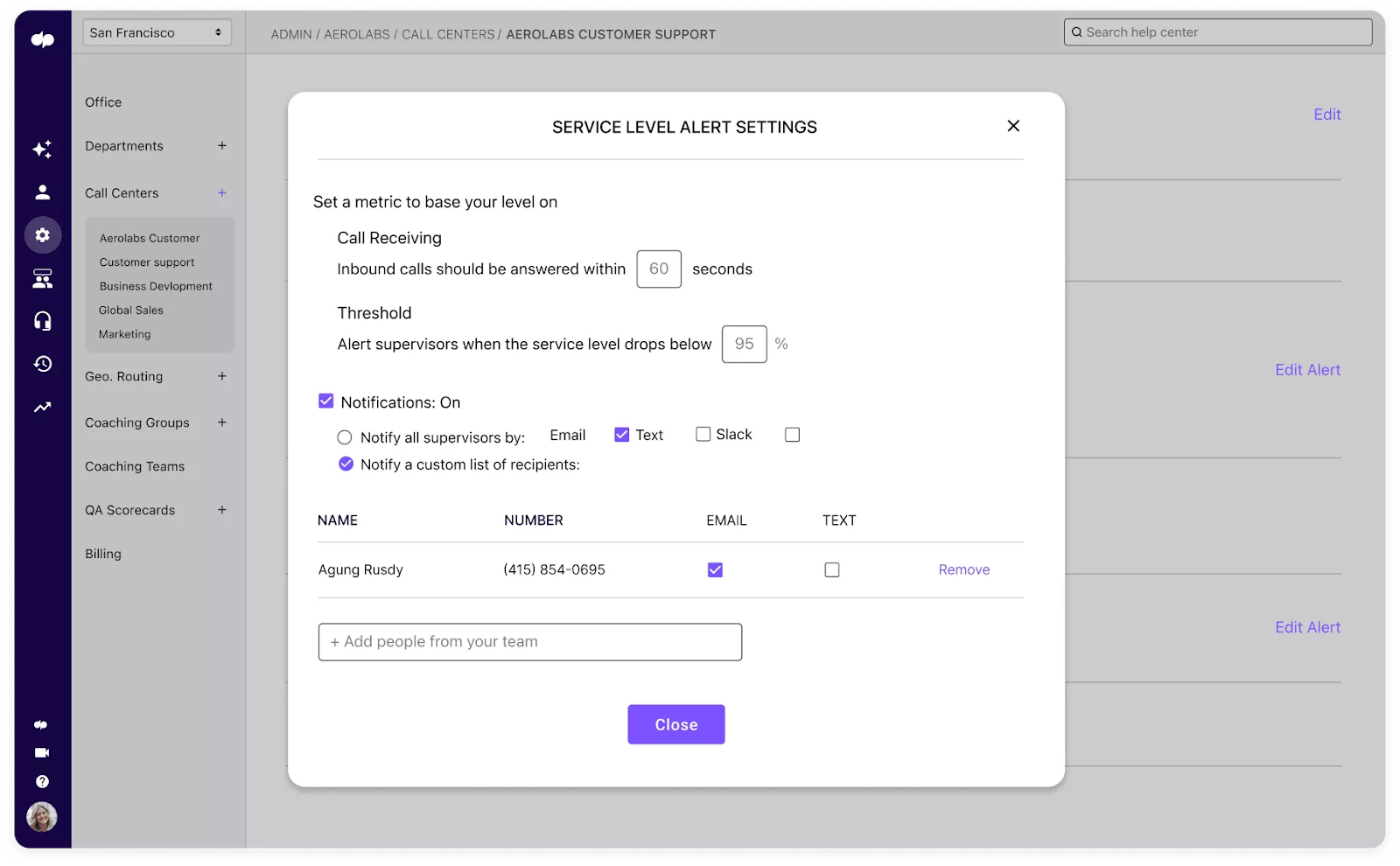
Task: Click the Settings gear icon
Action: tap(42, 234)
